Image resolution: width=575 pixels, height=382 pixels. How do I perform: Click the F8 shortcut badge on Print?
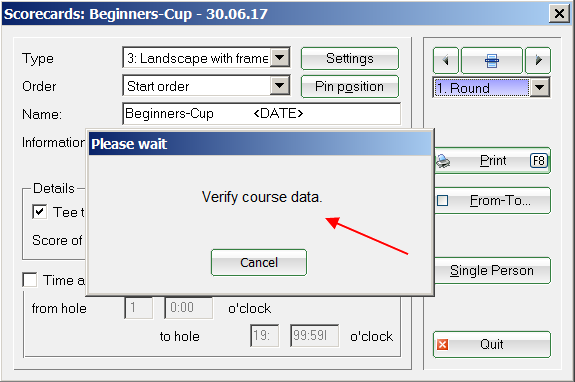[539, 161]
